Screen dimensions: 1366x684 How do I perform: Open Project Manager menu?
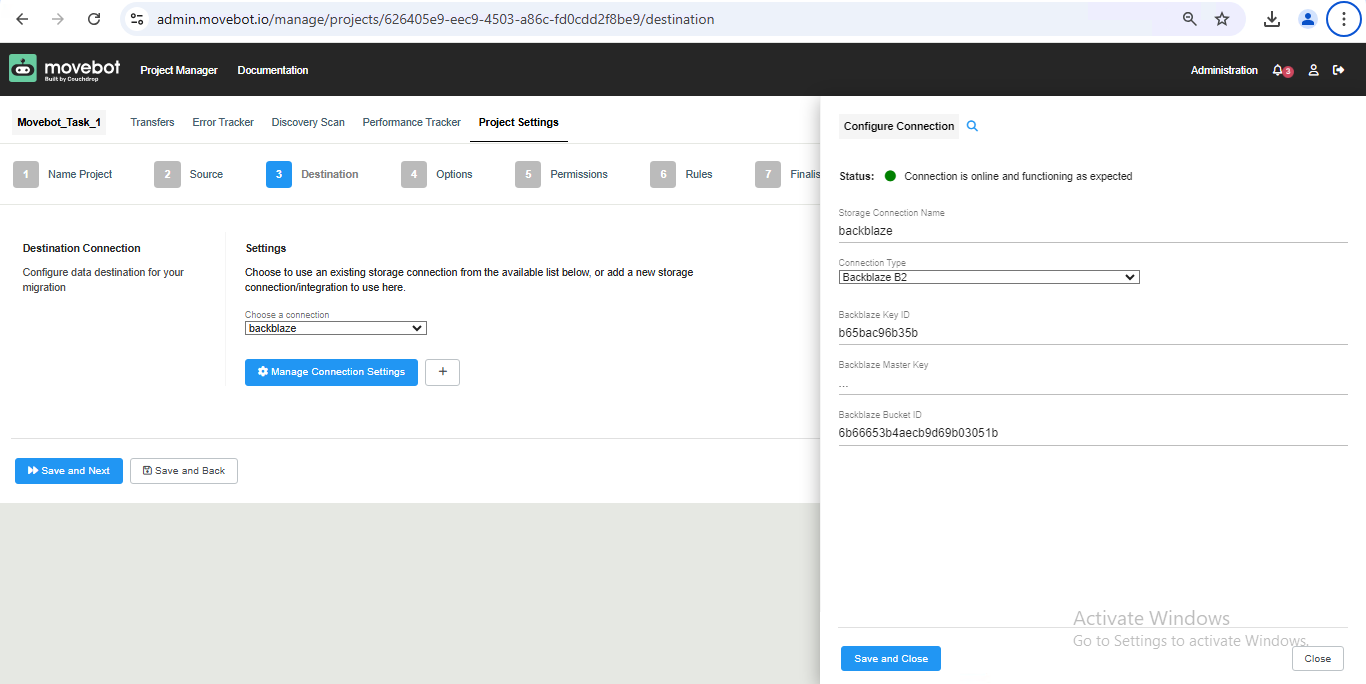pyautogui.click(x=179, y=70)
